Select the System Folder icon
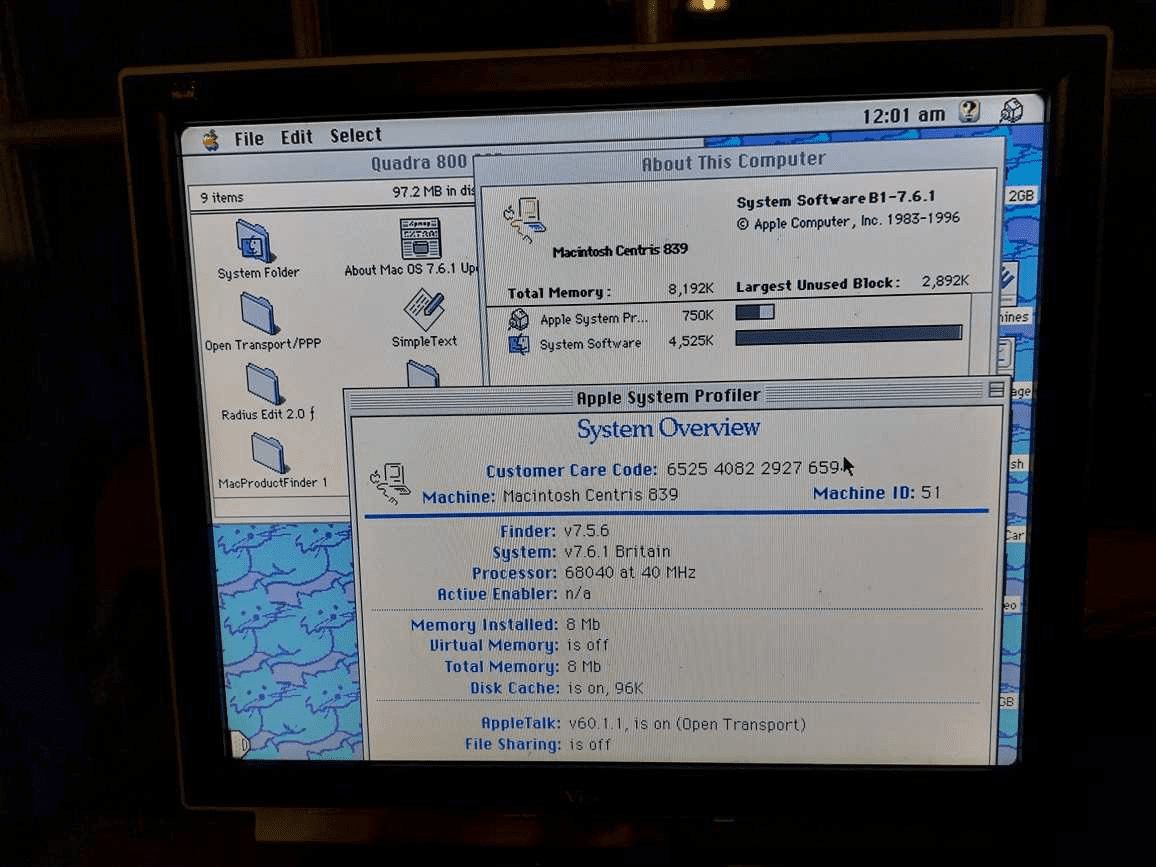 [x=254, y=243]
